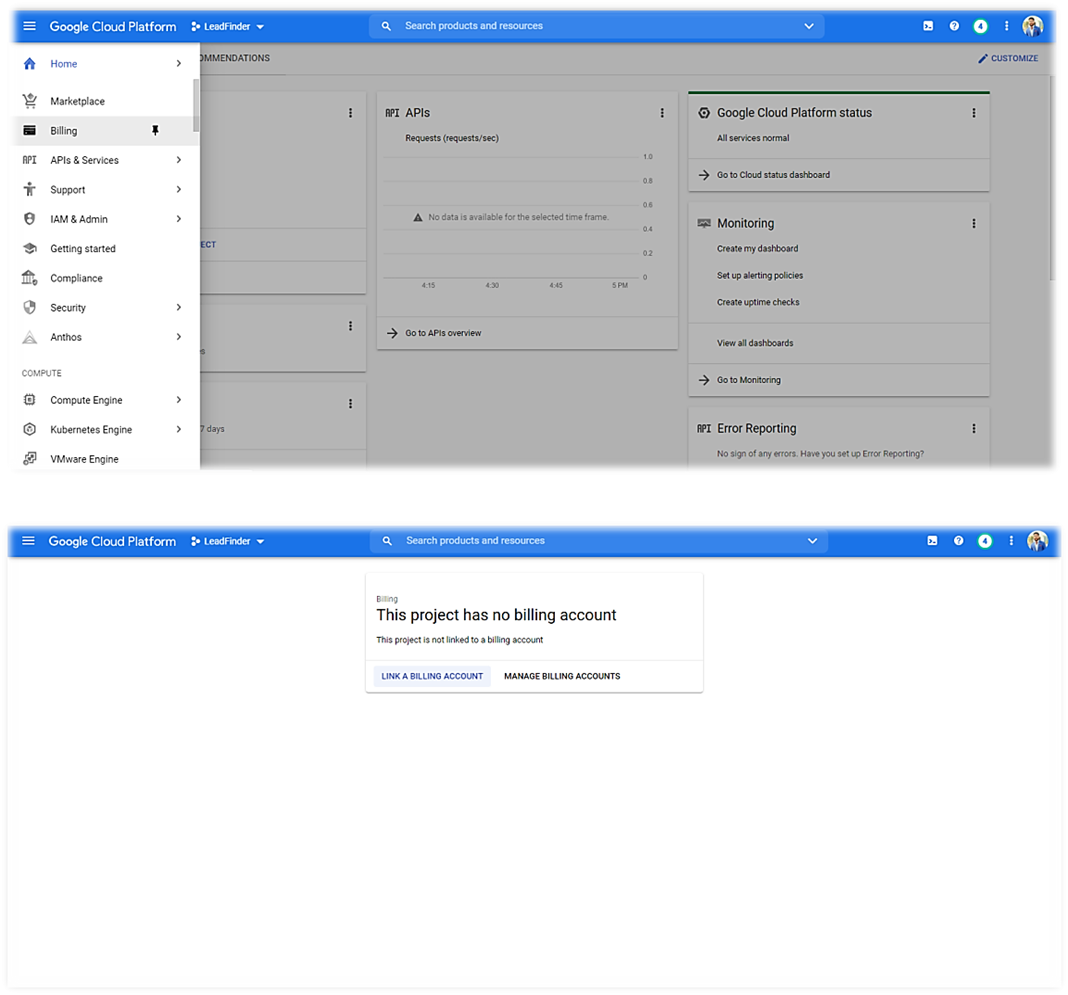Click the Compute Engine sidebar icon
This screenshot has height=995, width=1068.
click(x=30, y=400)
